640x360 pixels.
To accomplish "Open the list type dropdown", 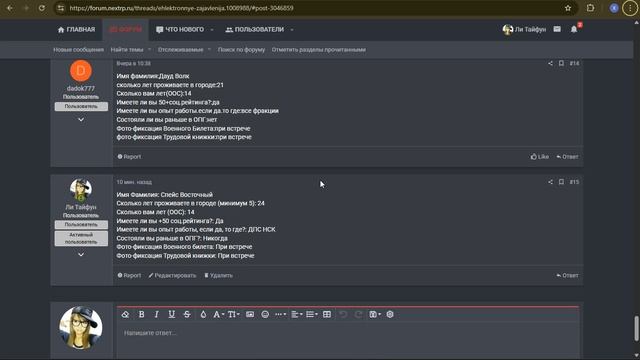I will tap(312, 314).
